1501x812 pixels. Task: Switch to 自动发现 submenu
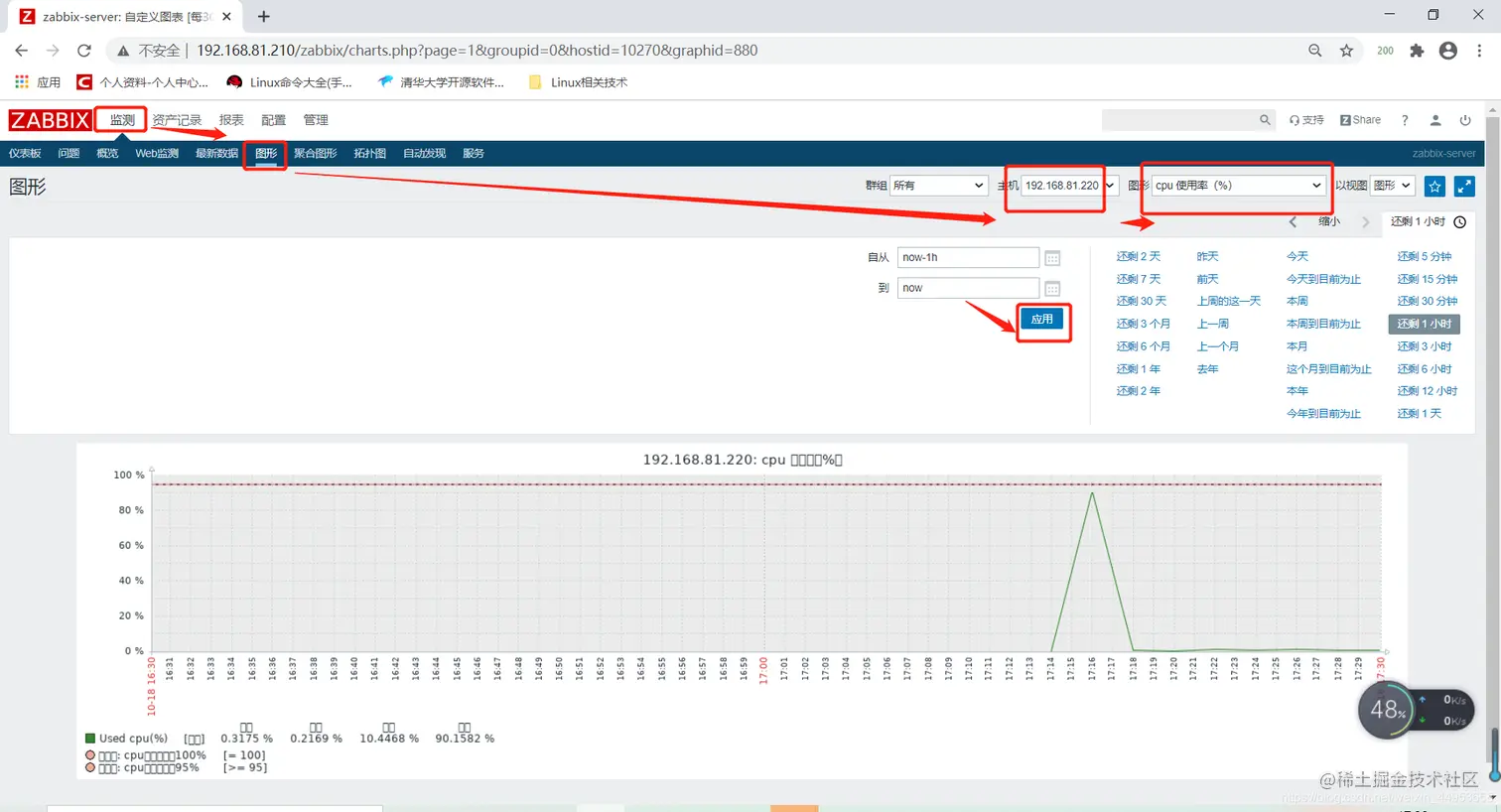coord(424,154)
